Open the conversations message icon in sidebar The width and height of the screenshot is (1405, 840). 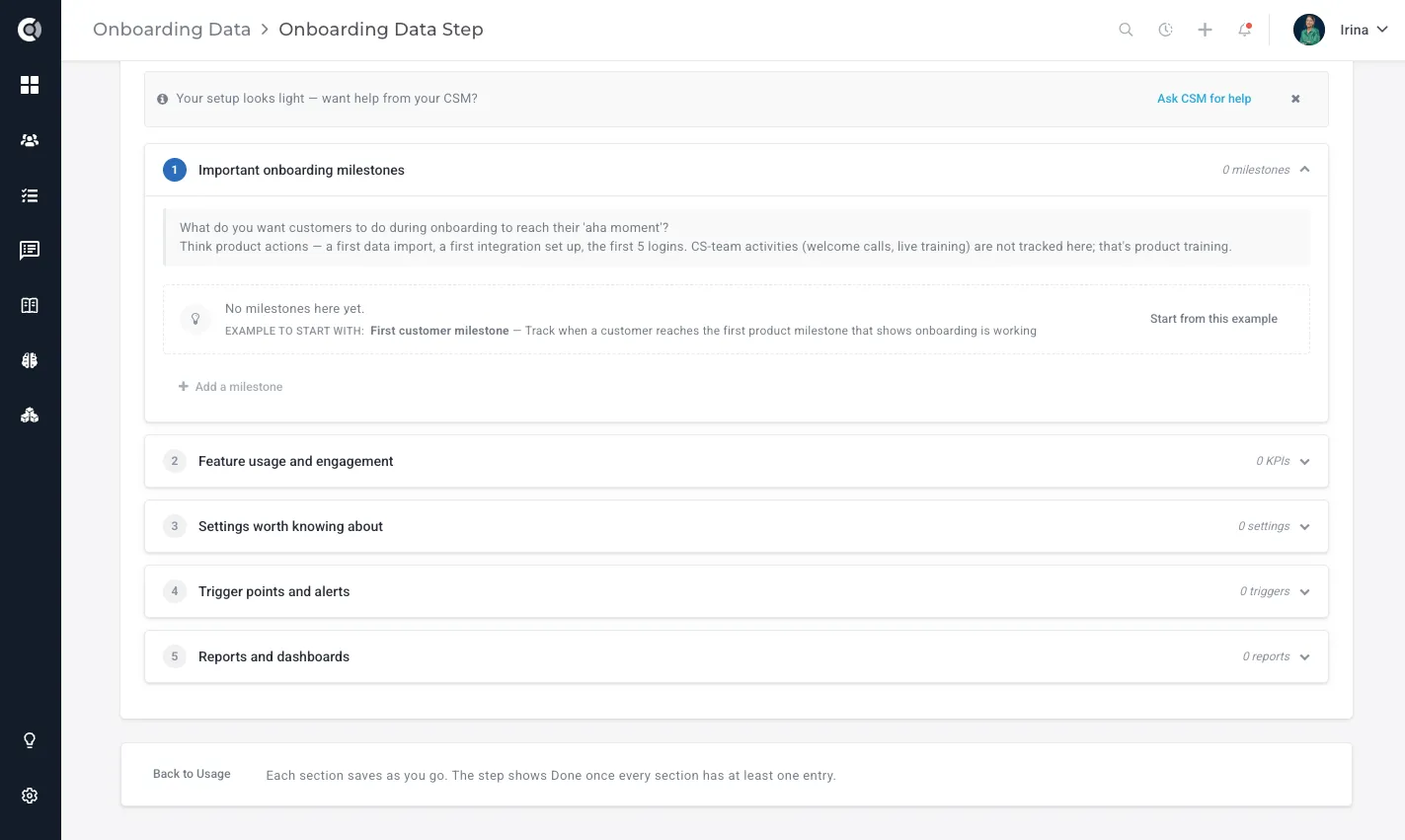30,251
